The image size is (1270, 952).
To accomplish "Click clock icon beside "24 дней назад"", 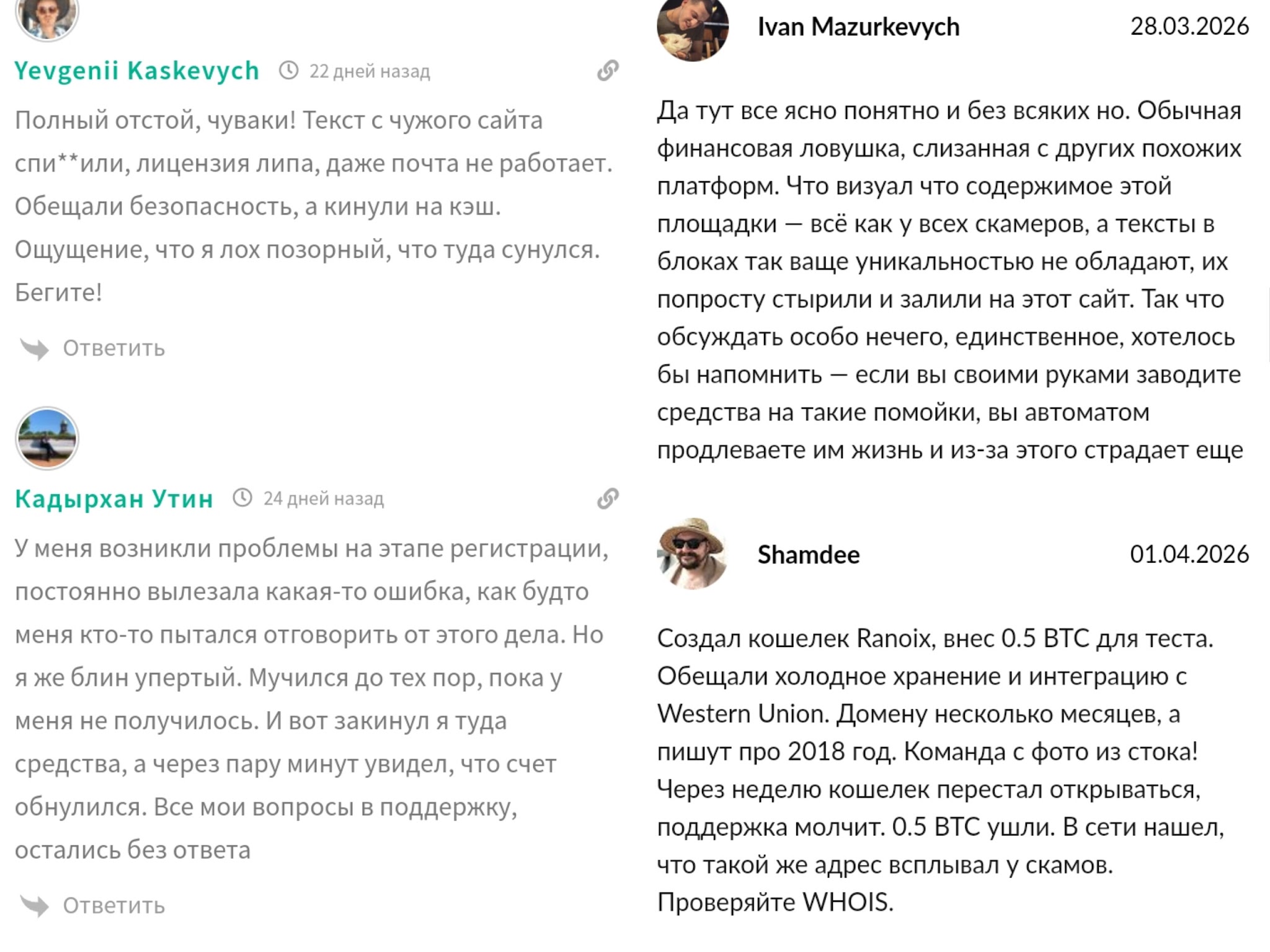I will pos(242,498).
